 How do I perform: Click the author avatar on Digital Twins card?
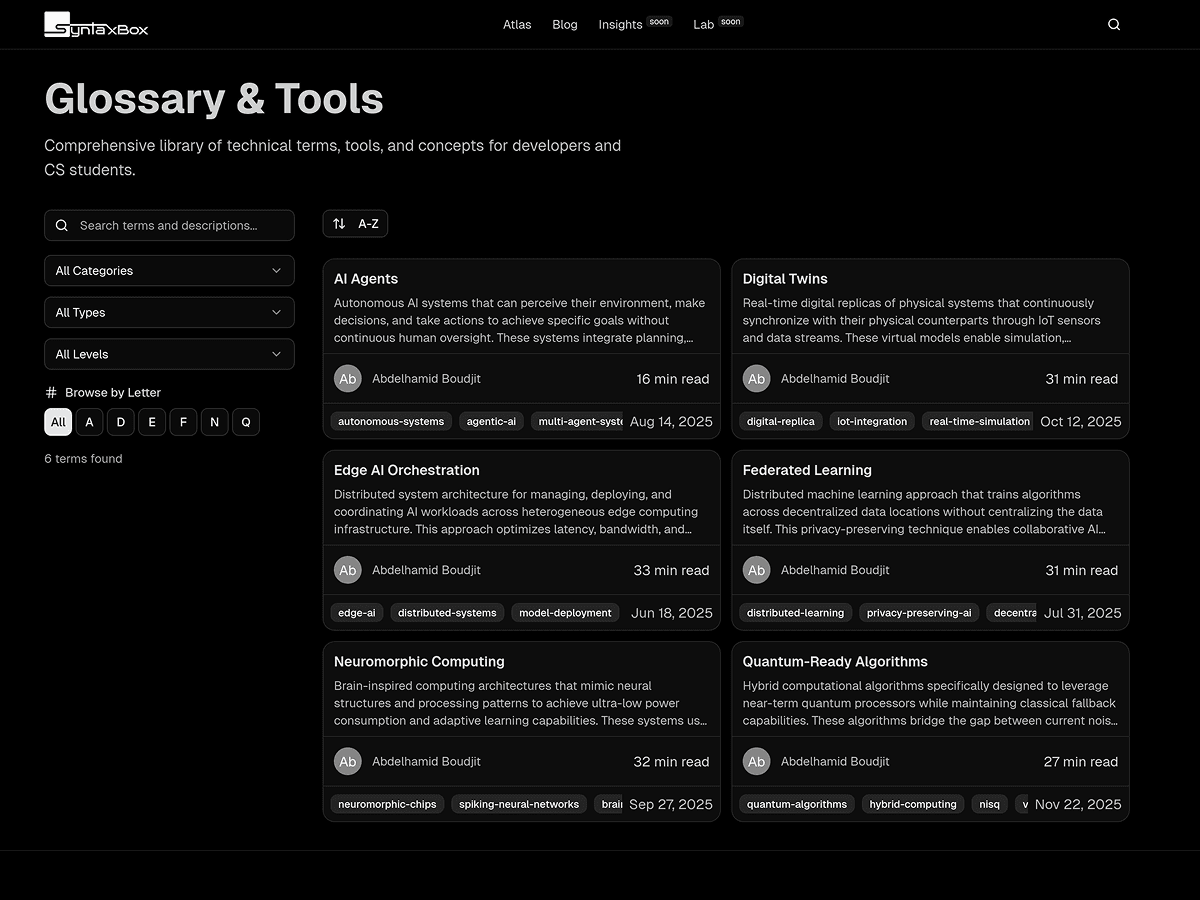[x=756, y=379]
